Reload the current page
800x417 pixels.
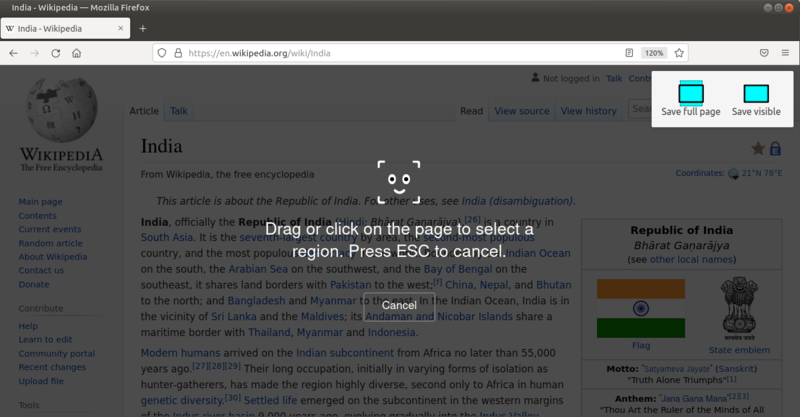(56, 53)
